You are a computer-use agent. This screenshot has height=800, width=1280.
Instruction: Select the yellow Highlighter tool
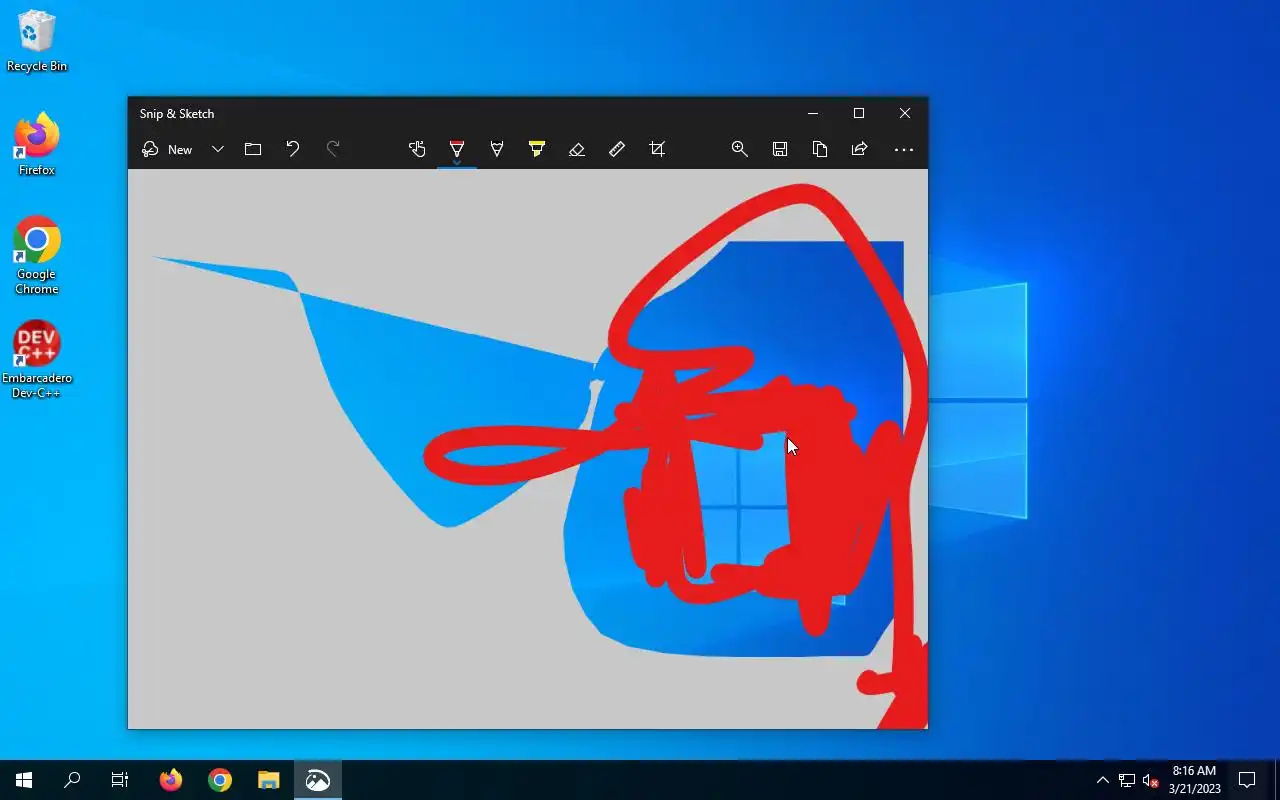[x=537, y=149]
